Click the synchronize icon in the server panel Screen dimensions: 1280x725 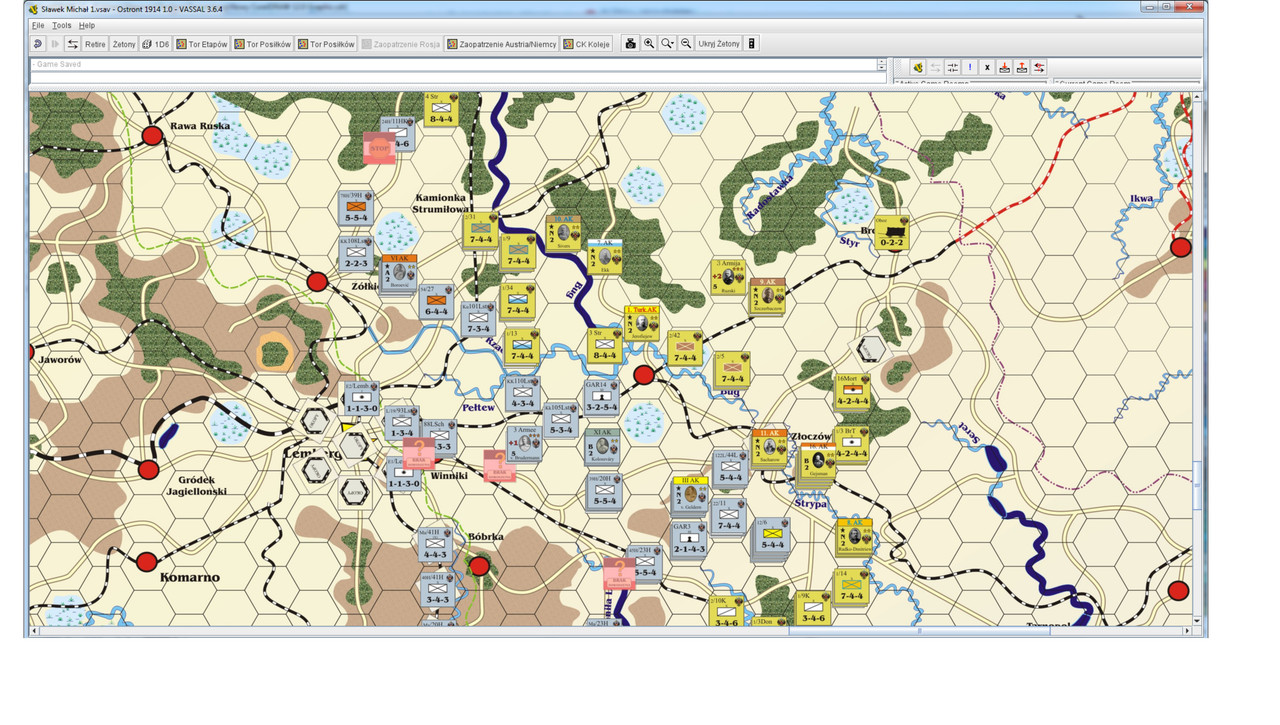point(953,67)
